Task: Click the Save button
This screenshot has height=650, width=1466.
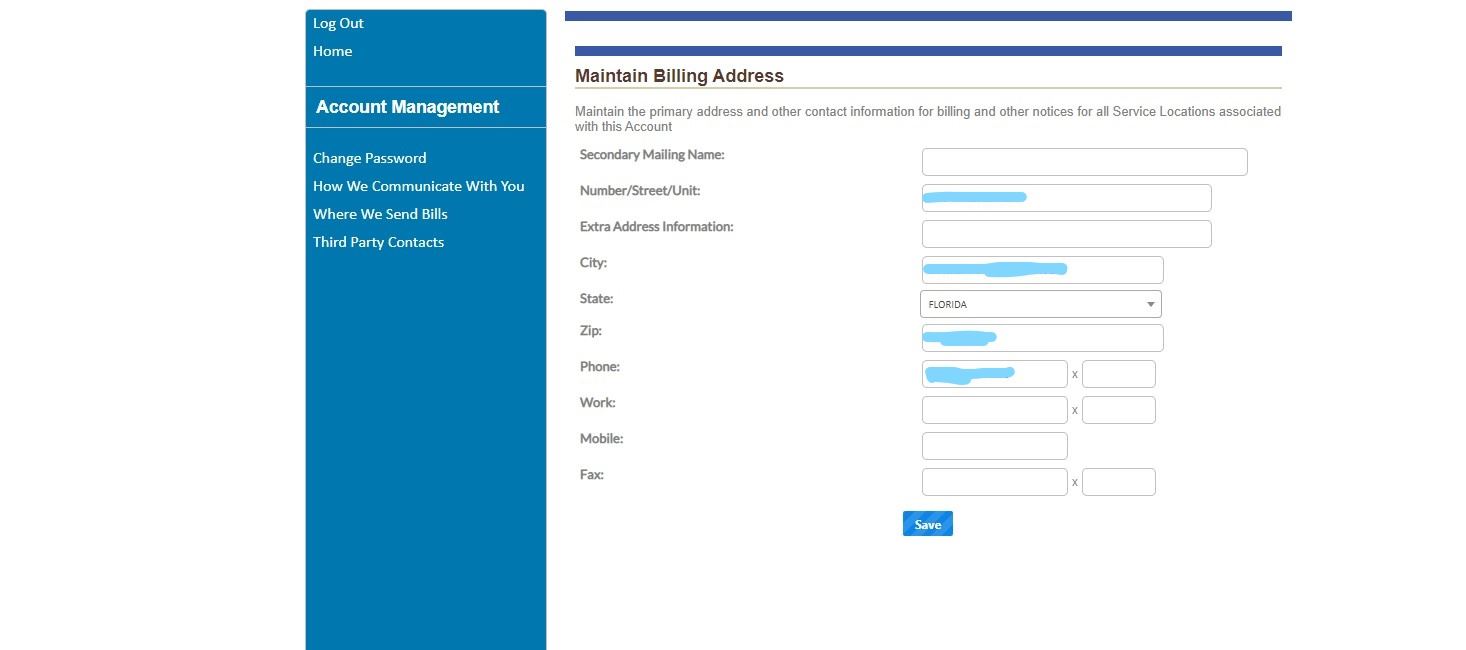Action: point(927,523)
